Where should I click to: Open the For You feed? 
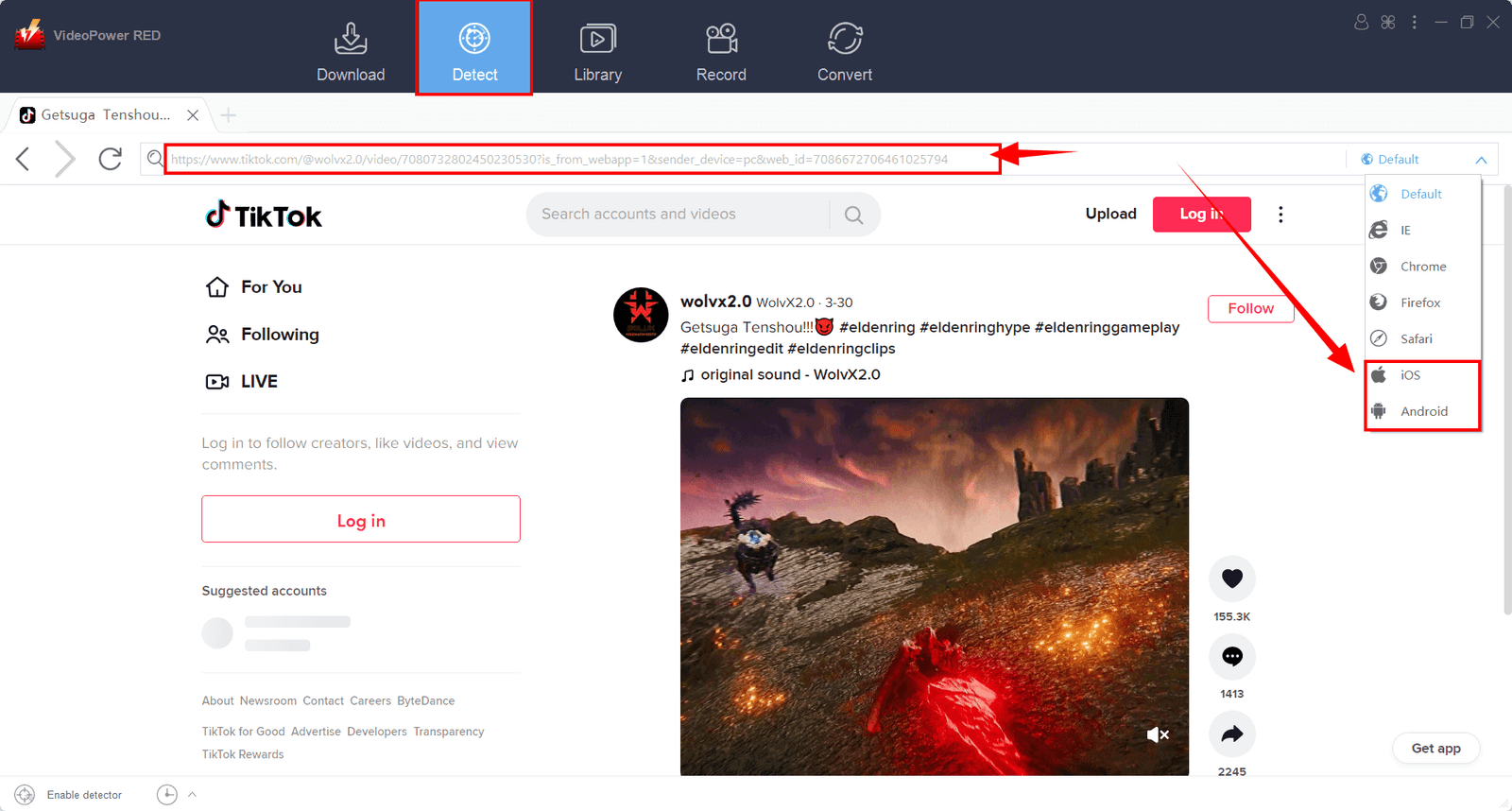click(253, 286)
